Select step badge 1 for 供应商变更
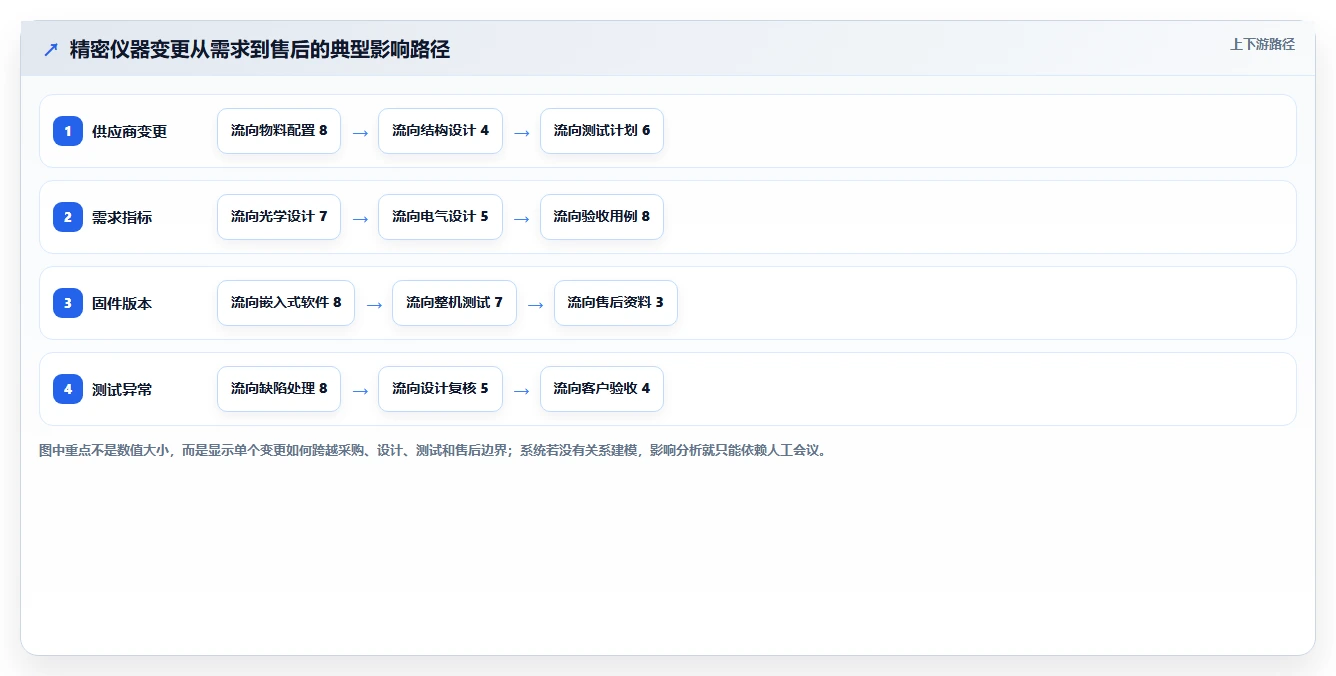 (68, 131)
